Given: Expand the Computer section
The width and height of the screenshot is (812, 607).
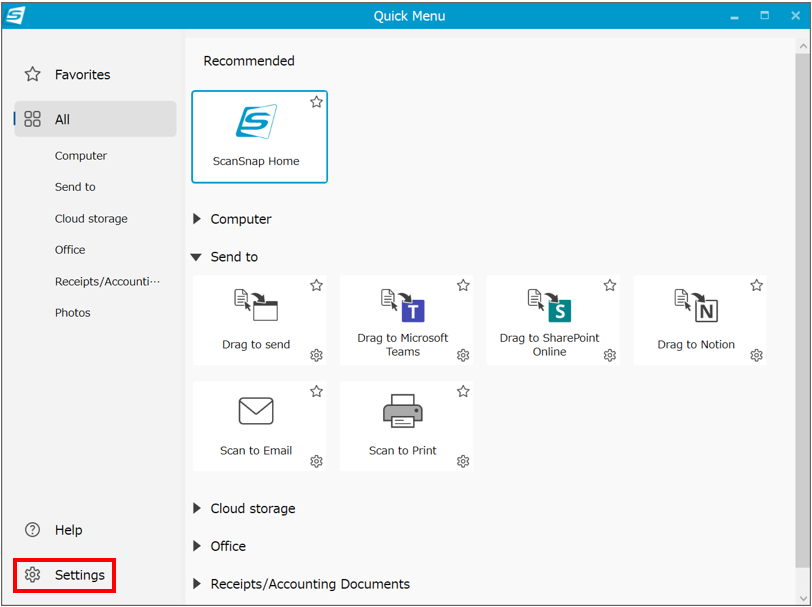Looking at the screenshot, I should click(x=197, y=219).
